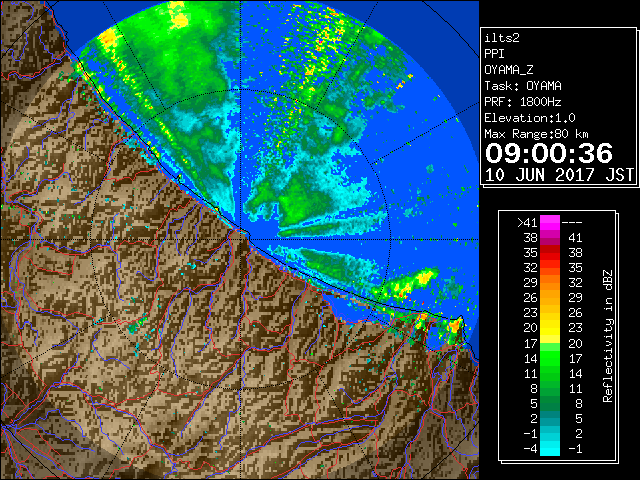The width and height of the screenshot is (640, 480).
Task: Click the 09:00:36 timestamp
Action: (x=549, y=153)
